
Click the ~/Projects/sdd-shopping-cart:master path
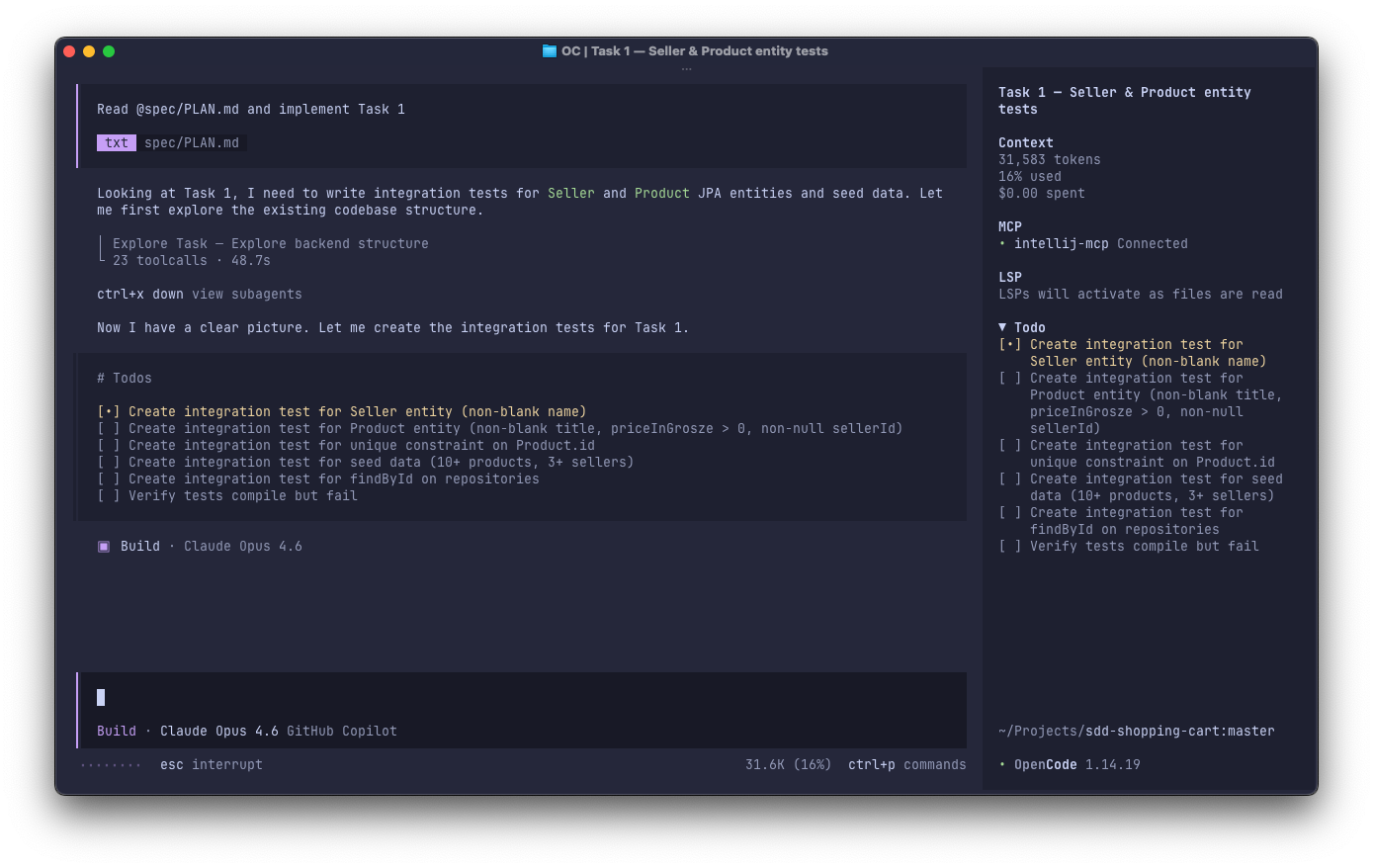pos(1137,731)
